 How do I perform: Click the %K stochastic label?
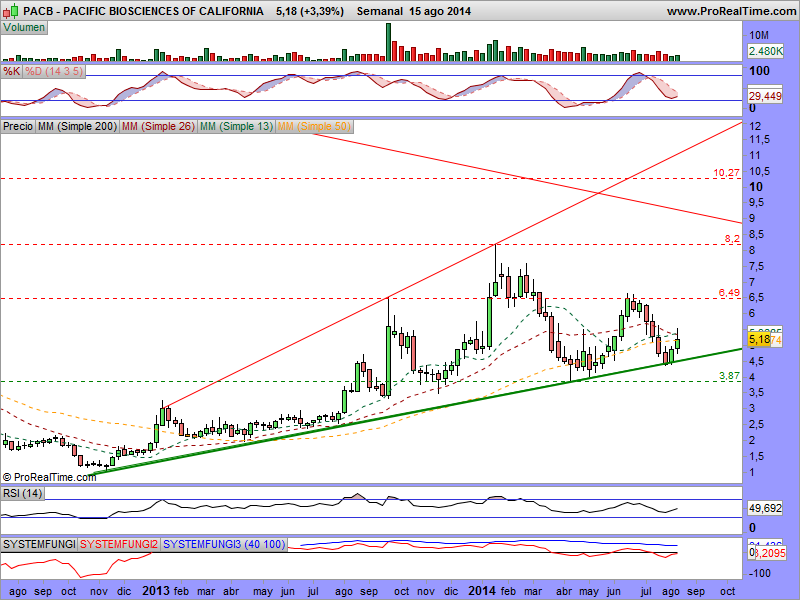tap(11, 71)
